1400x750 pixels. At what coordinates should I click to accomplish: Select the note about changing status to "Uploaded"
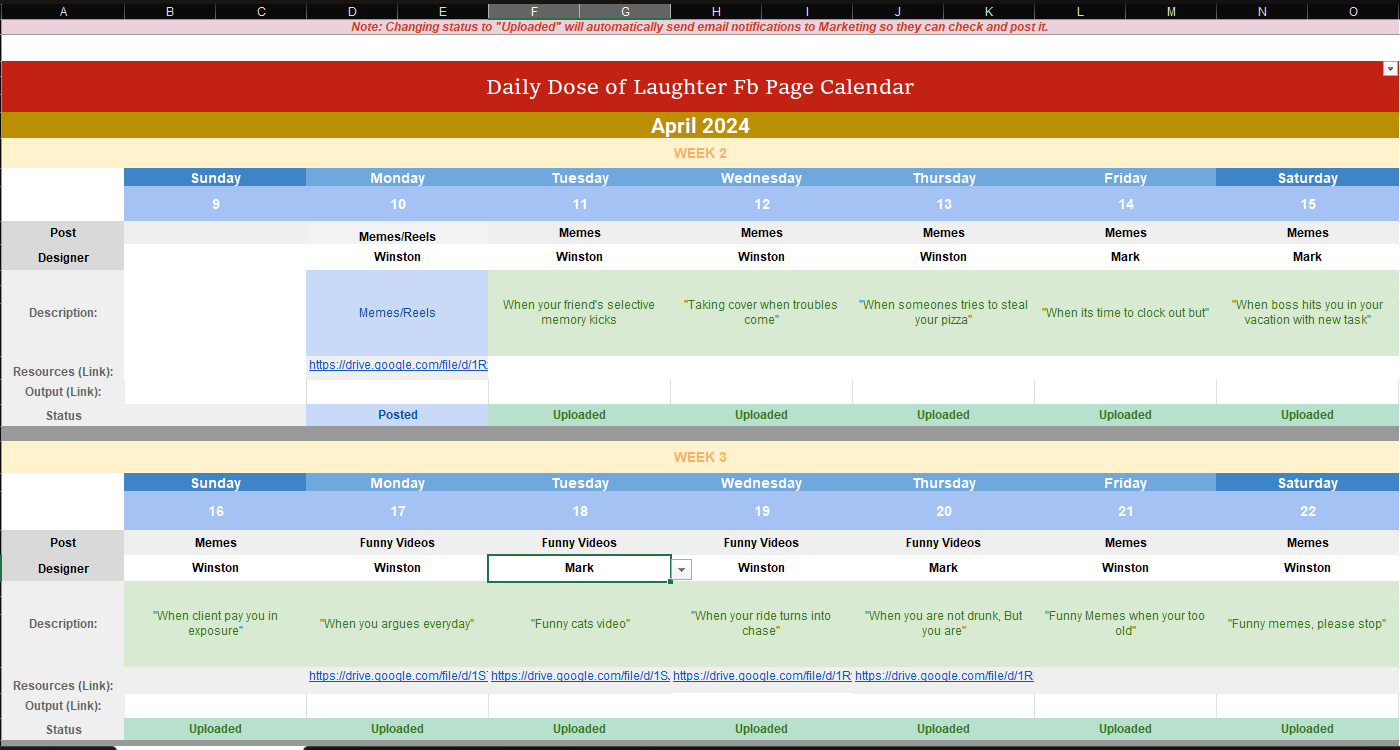click(x=700, y=27)
